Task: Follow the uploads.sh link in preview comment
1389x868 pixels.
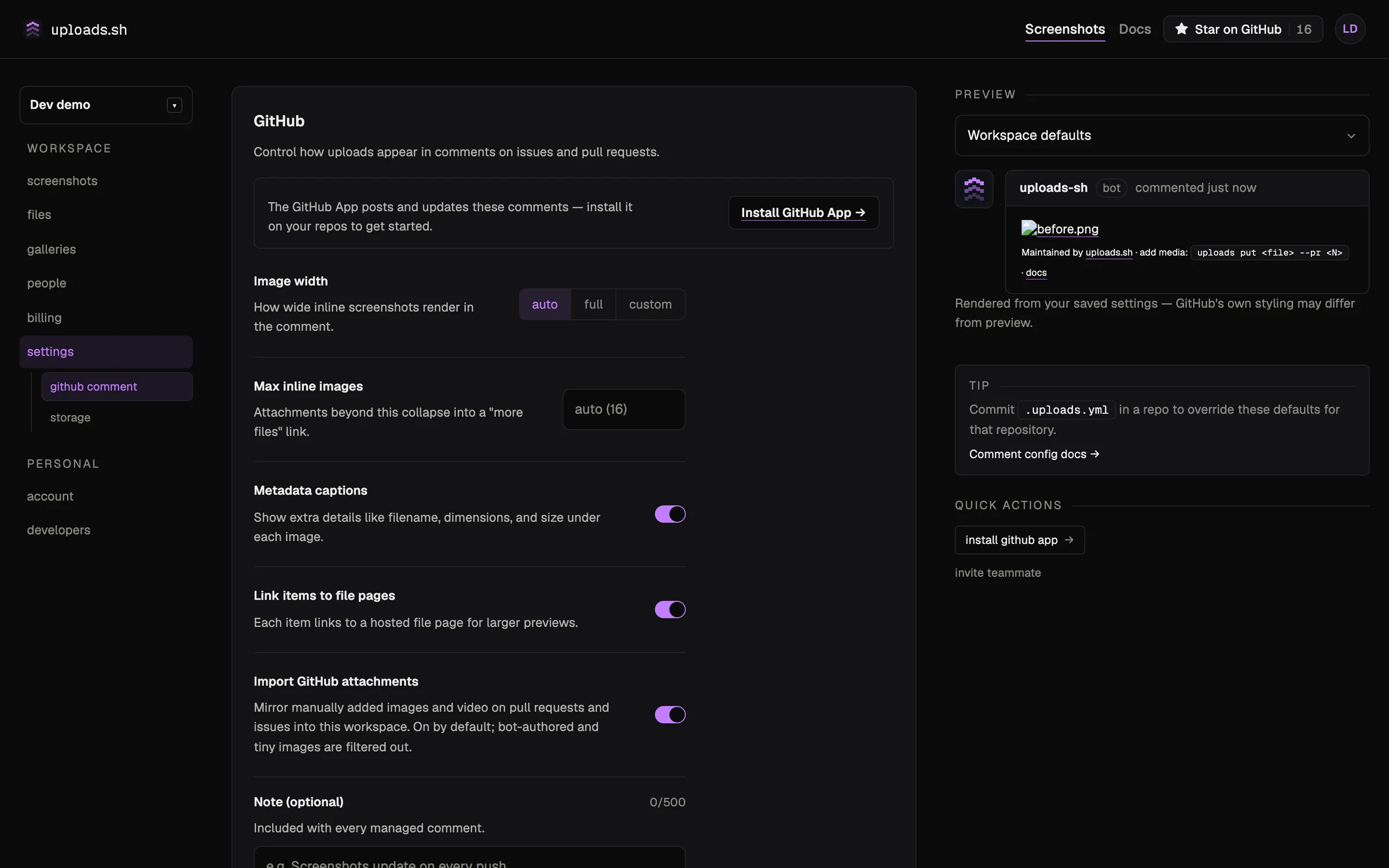Action: click(x=1109, y=252)
